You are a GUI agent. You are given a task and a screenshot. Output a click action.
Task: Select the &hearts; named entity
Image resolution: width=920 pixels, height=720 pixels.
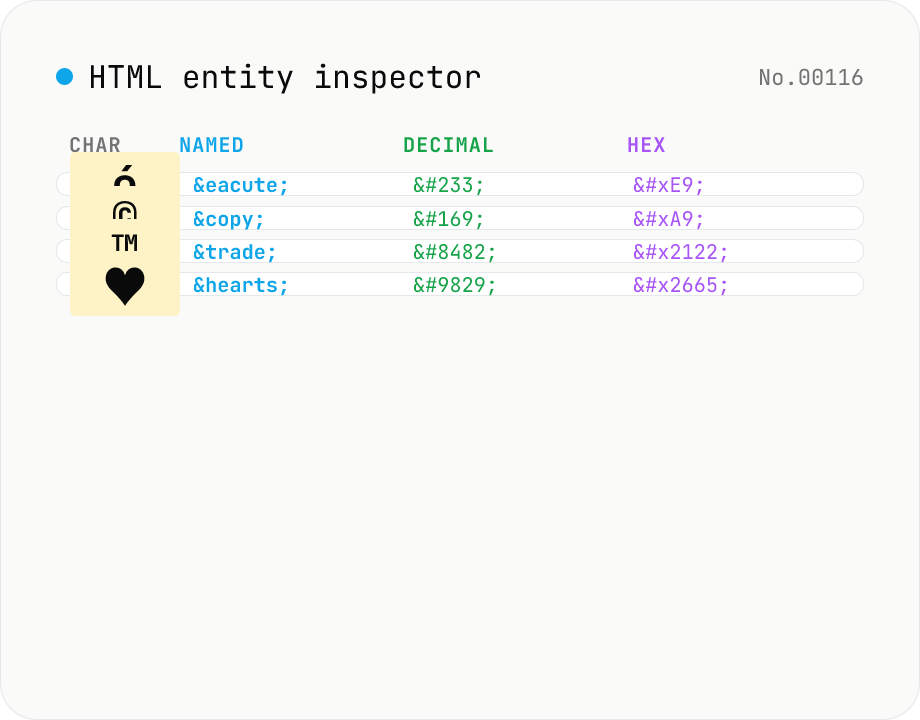(241, 285)
